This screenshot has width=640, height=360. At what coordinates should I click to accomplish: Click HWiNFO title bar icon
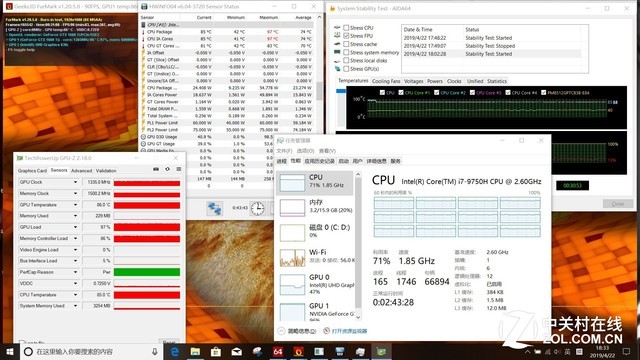[x=144, y=7]
